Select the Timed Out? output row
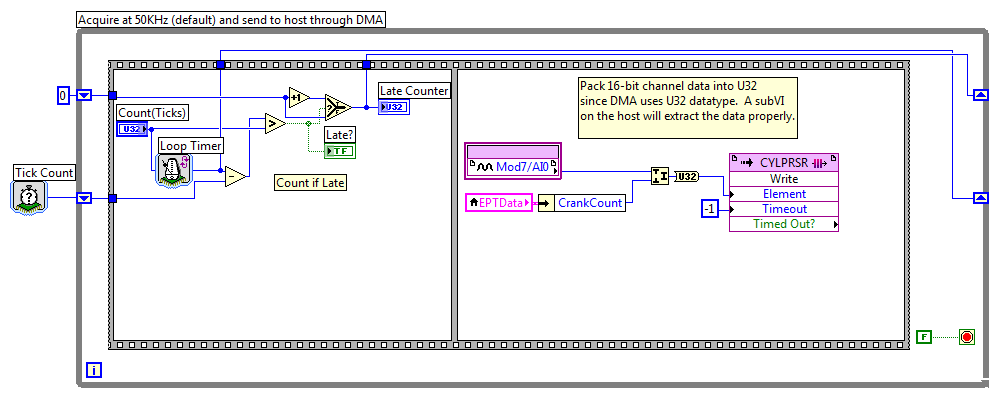Viewport: 992px width, 397px height. tap(784, 224)
